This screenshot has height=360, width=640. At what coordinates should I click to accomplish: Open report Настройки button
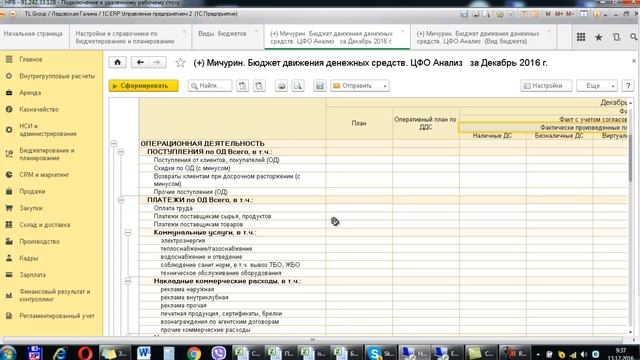(x=546, y=86)
